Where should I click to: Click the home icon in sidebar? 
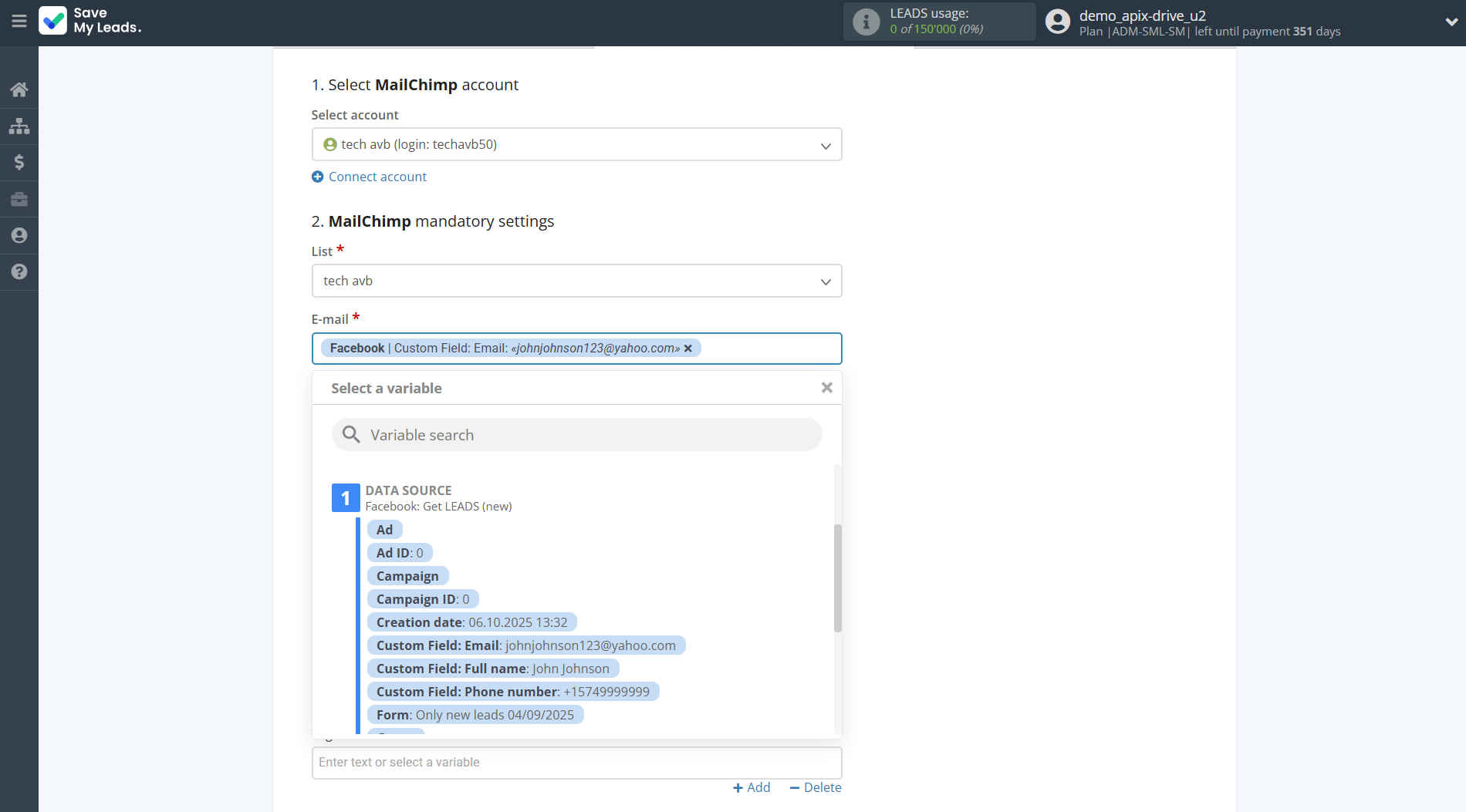click(x=19, y=89)
